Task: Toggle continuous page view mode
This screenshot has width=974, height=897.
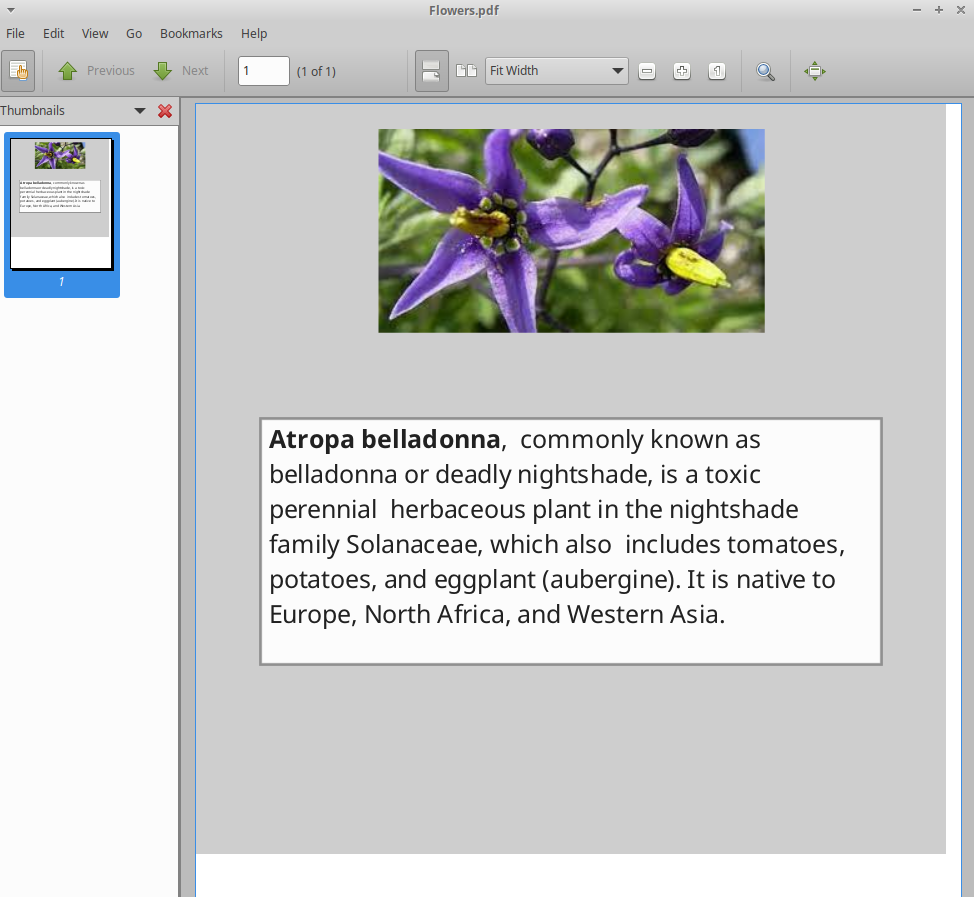Action: (x=431, y=71)
